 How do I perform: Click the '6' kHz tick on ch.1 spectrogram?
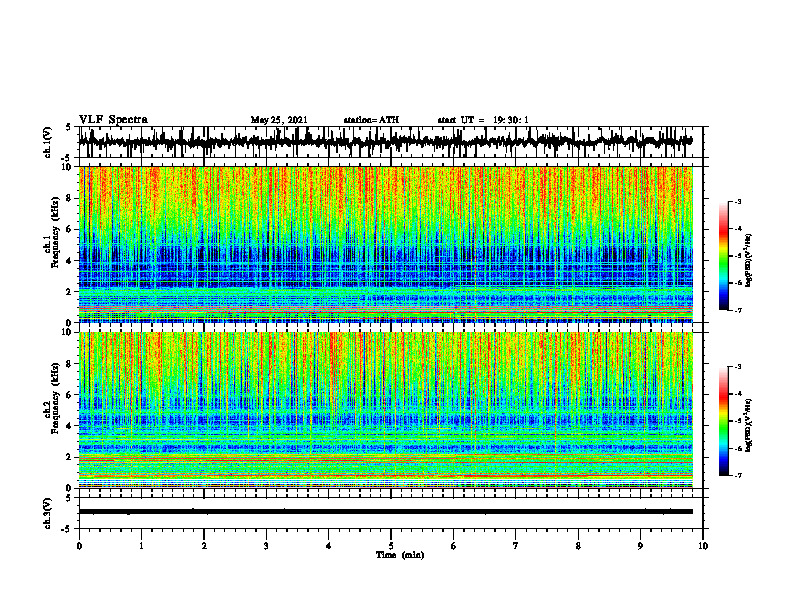click(x=69, y=229)
